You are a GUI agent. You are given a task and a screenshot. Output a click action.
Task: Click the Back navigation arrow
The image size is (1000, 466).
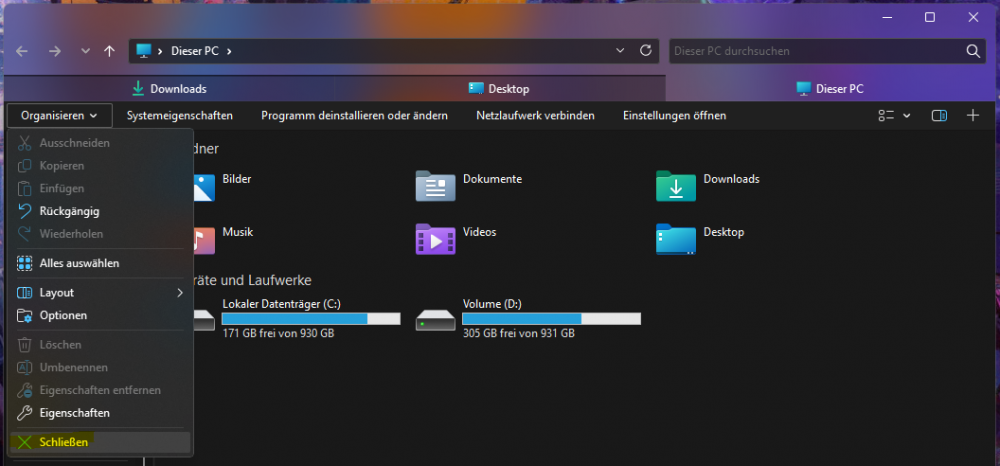tap(22, 51)
